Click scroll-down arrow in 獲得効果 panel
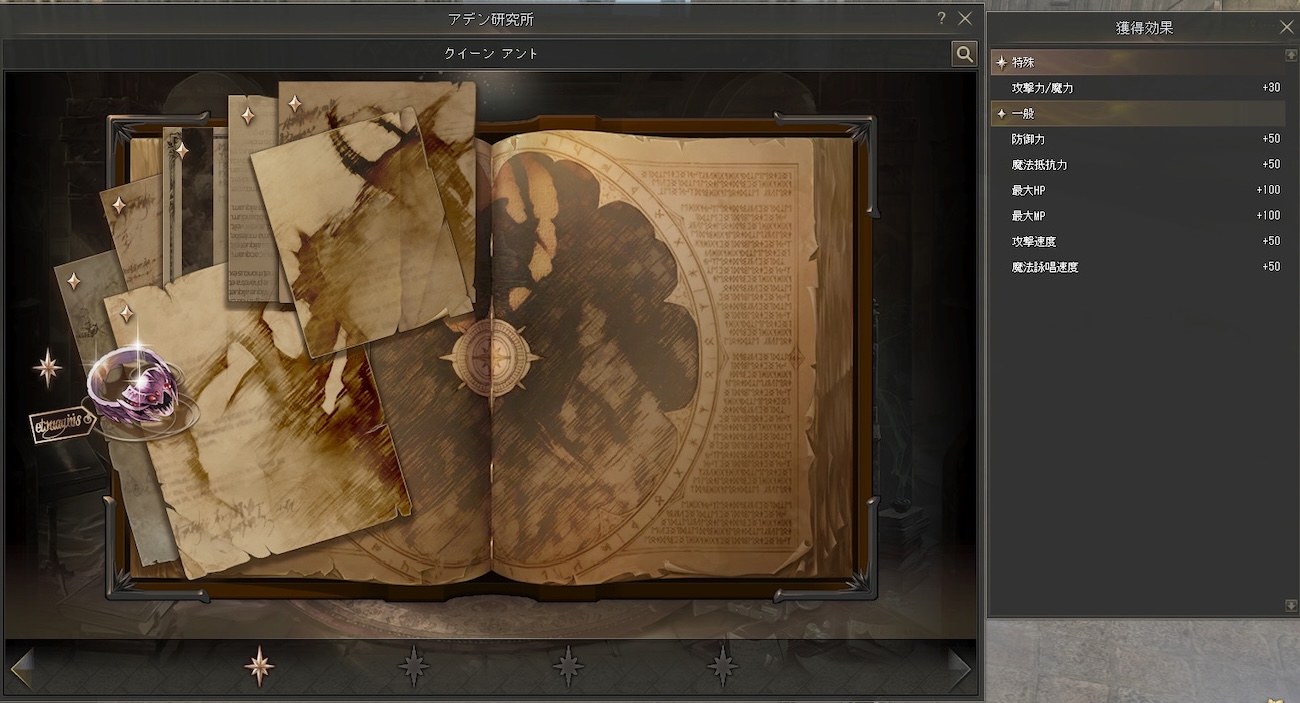The height and width of the screenshot is (703, 1300). pyautogui.click(x=1291, y=606)
